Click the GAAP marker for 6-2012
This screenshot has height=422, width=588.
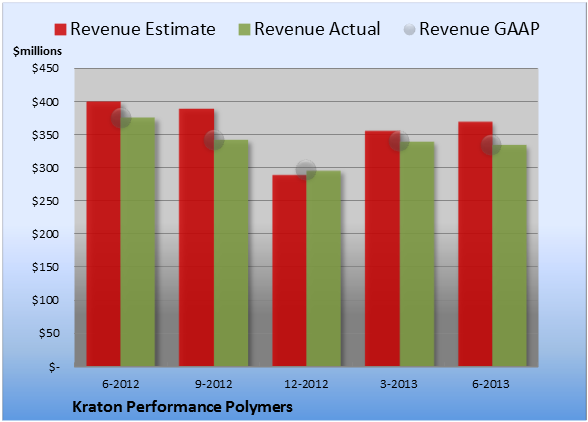(121, 118)
